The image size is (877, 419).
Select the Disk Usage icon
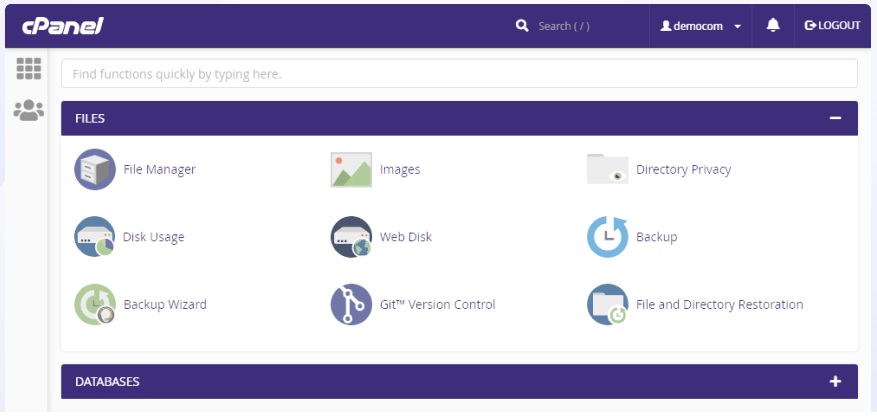point(95,237)
